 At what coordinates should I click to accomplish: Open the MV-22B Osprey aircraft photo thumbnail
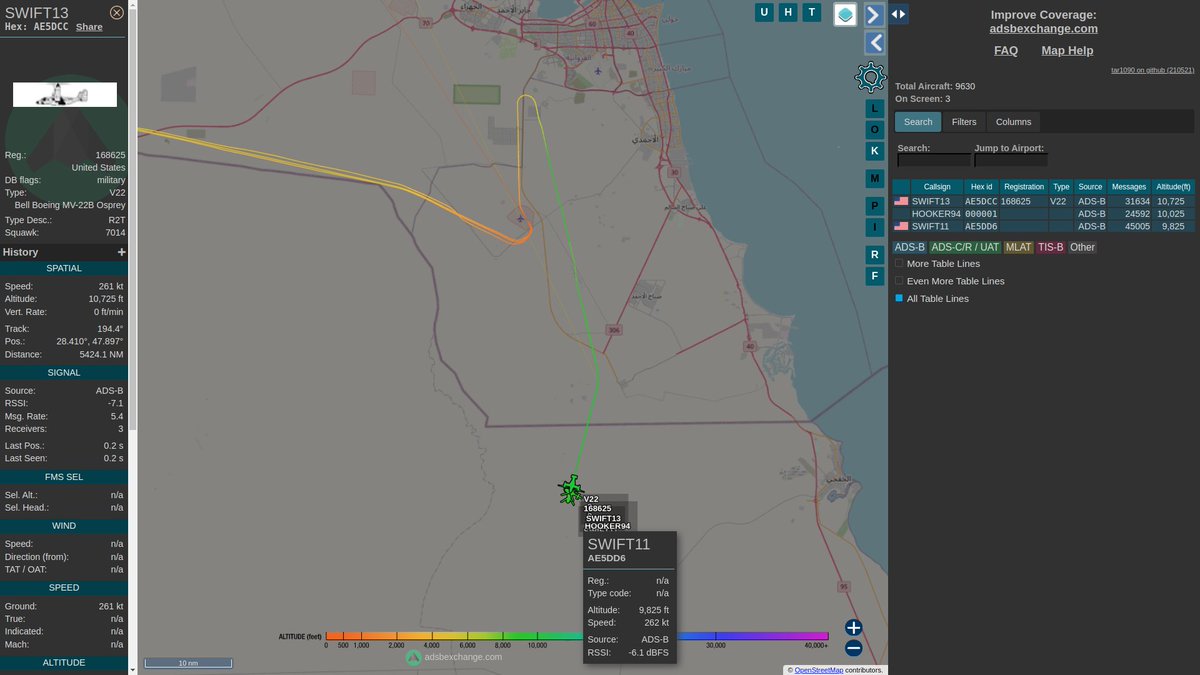click(65, 95)
